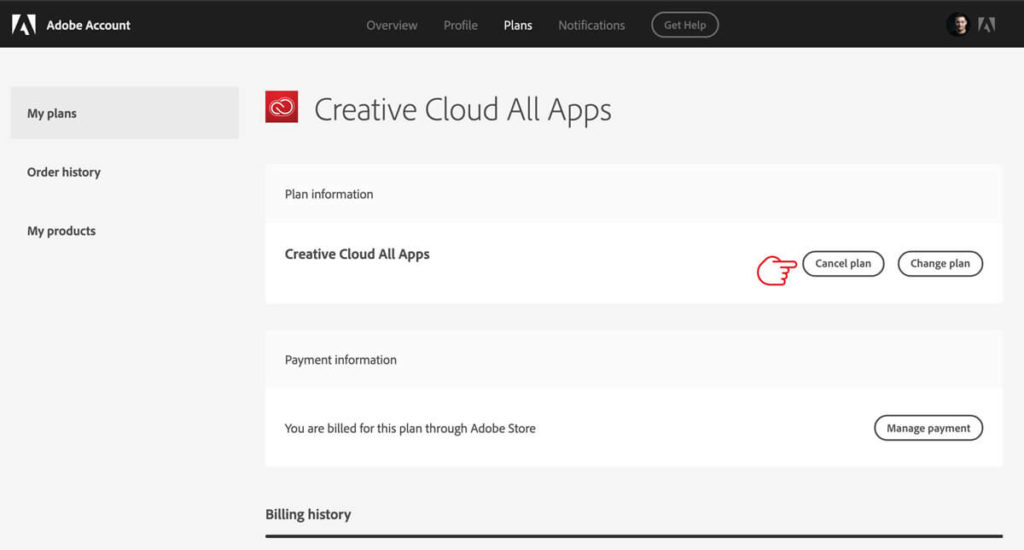Click the bold Creative Cloud All Apps plan name

click(357, 254)
